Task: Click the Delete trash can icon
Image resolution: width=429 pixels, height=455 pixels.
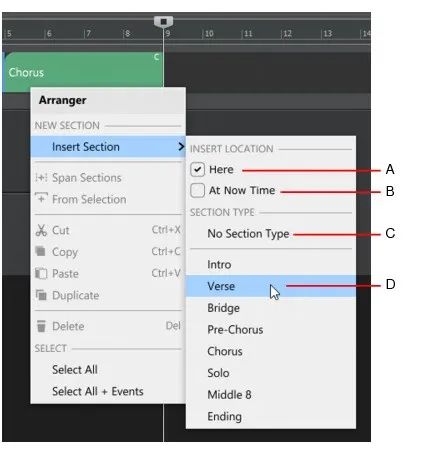Action: pyautogui.click(x=41, y=326)
